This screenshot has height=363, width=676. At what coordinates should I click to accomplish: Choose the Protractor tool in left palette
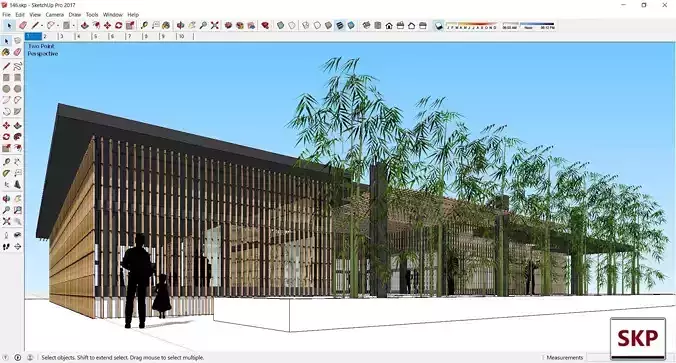click(6, 173)
